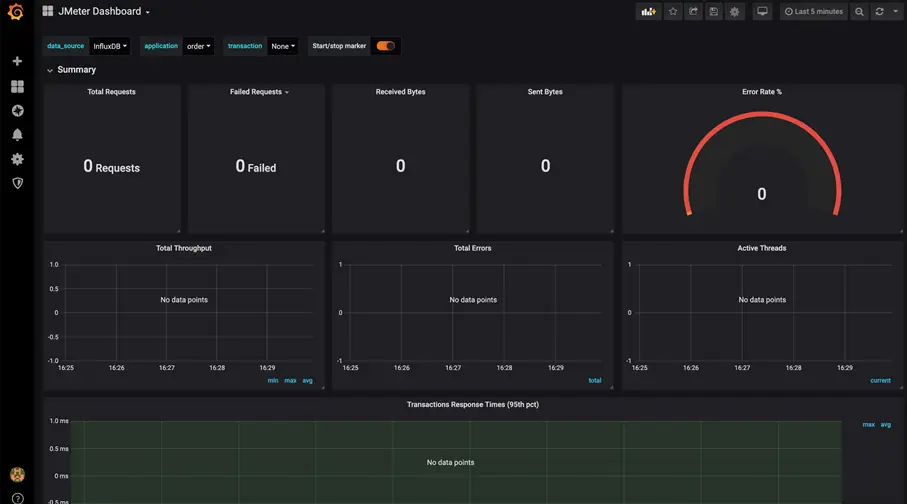This screenshot has height=504, width=907.
Task: Open the transaction None dropdown
Action: click(x=283, y=46)
